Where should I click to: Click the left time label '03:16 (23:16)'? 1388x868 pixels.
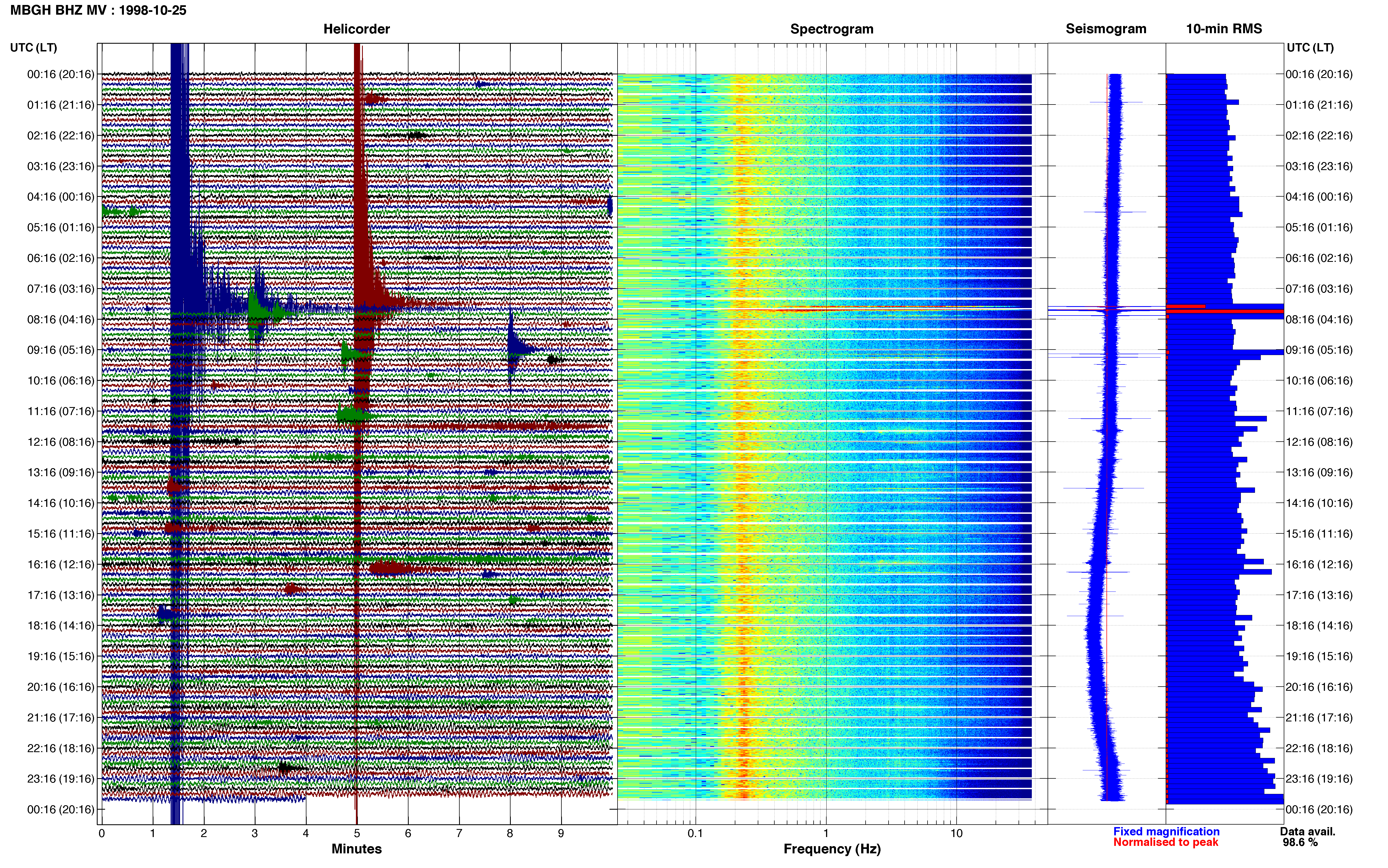pyautogui.click(x=60, y=166)
